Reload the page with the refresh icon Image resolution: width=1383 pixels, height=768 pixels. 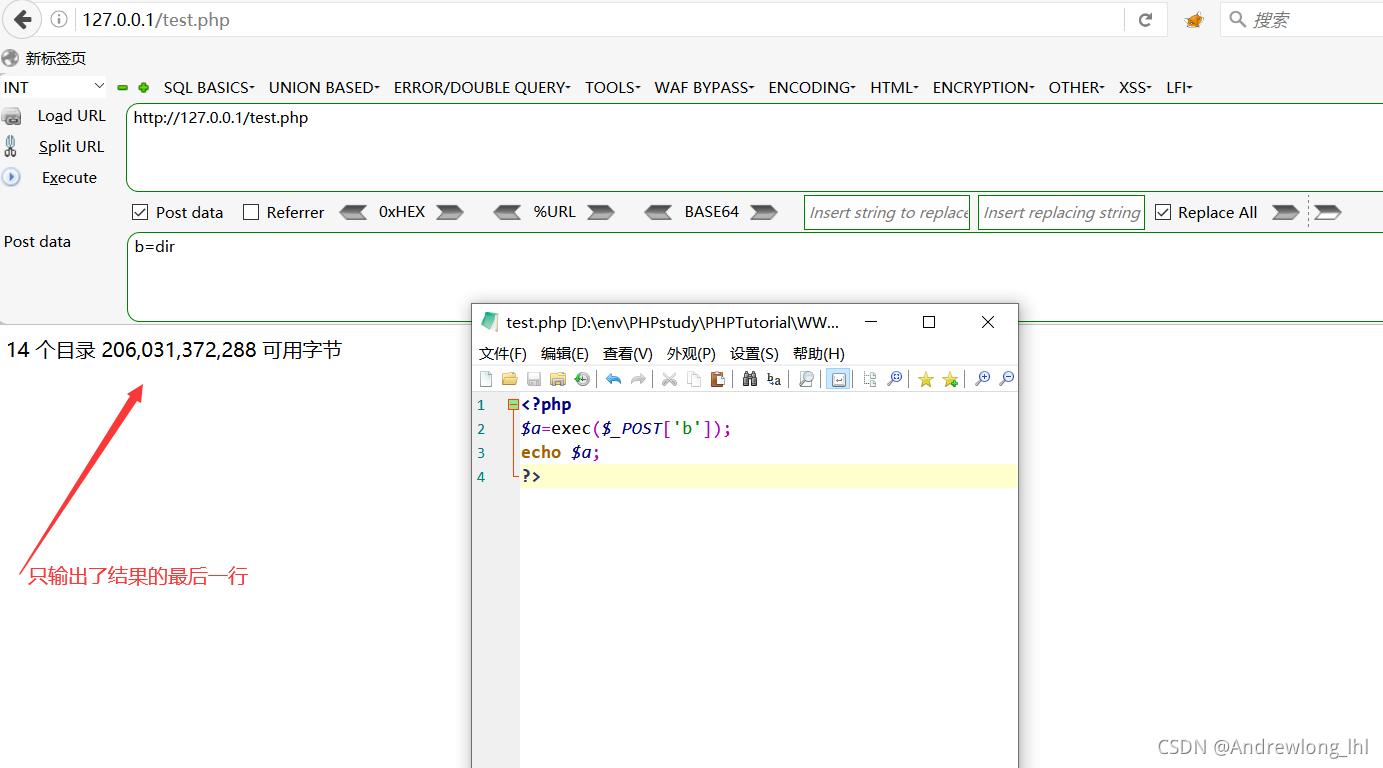point(1146,19)
